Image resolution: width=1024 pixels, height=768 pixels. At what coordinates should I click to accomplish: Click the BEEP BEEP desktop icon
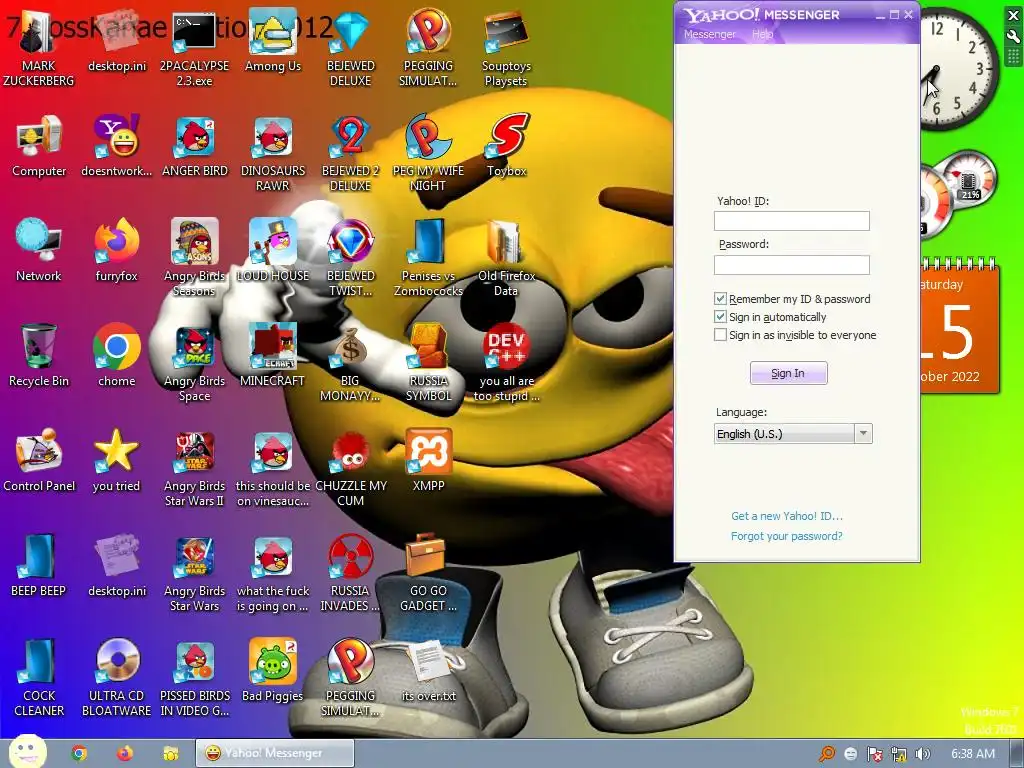39,565
